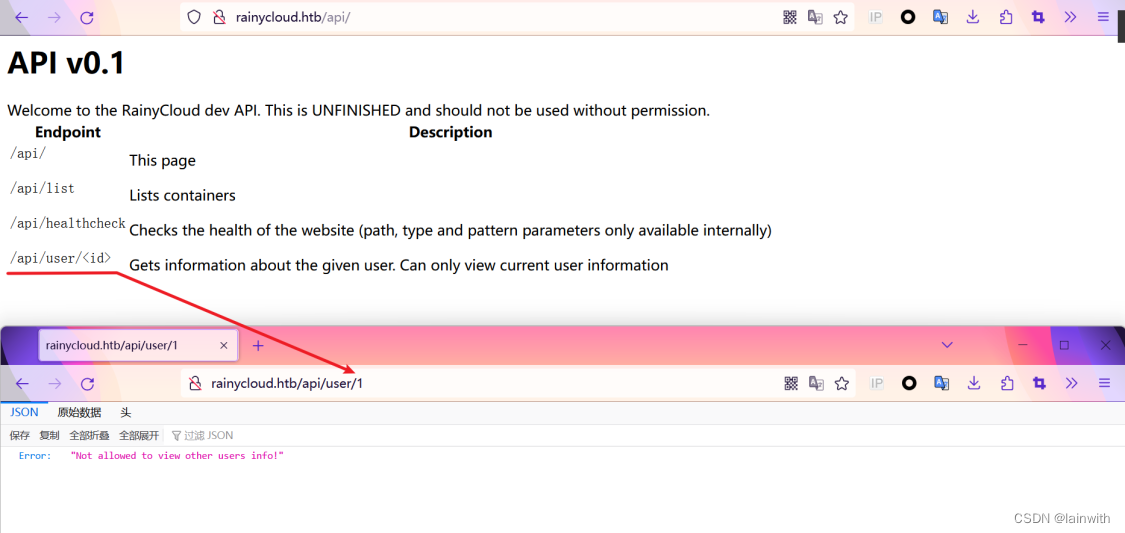The image size is (1125, 533).
Task: Open downloads panel in lower browser
Action: (x=974, y=384)
